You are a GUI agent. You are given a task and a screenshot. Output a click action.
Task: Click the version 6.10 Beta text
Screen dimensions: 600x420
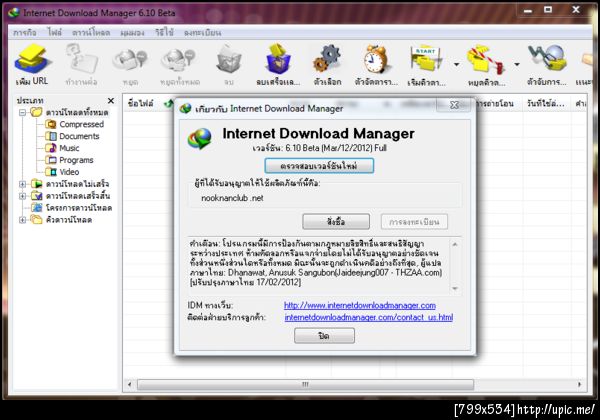tap(320, 148)
